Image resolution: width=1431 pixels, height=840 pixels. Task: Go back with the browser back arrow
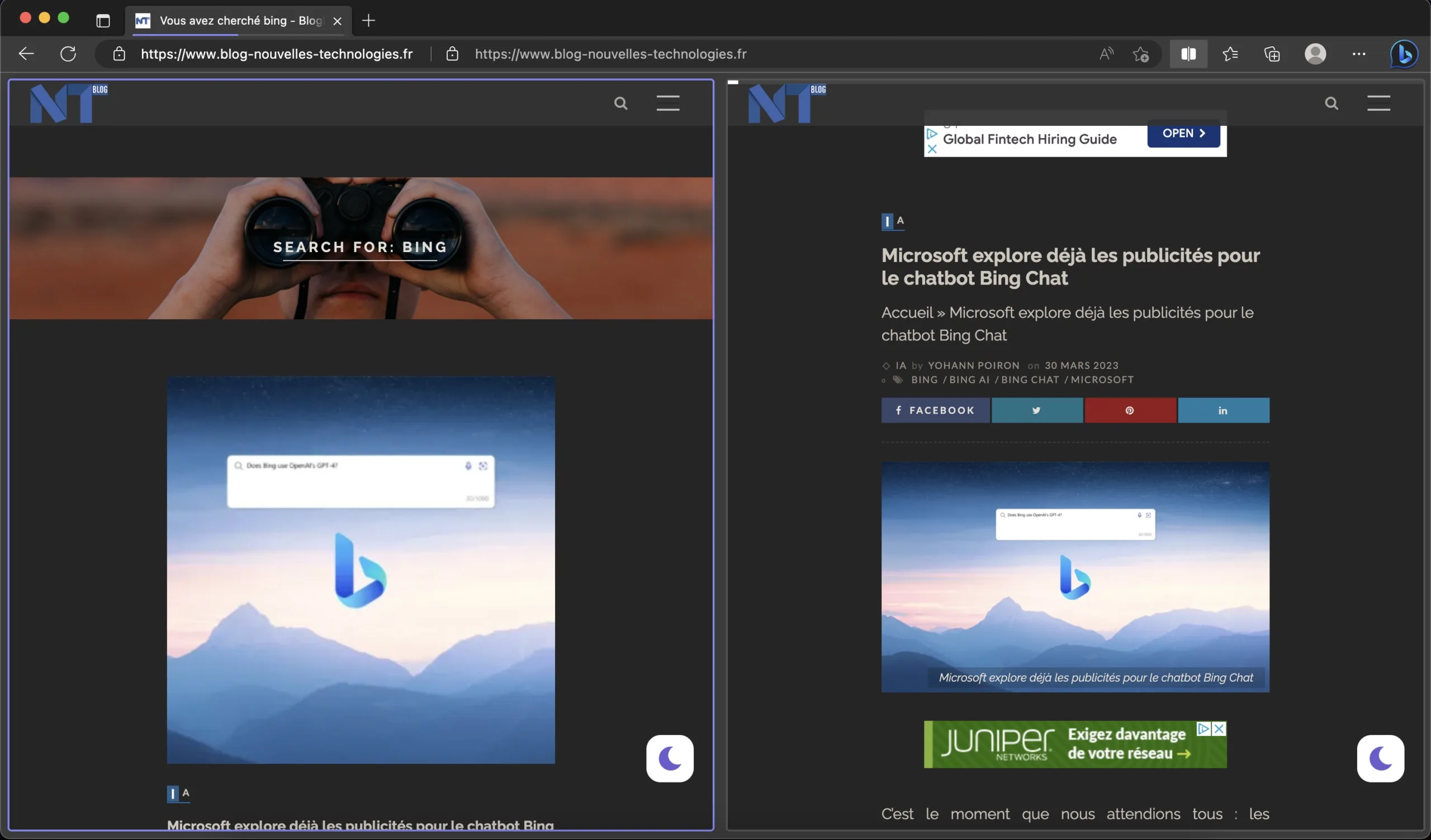(26, 54)
